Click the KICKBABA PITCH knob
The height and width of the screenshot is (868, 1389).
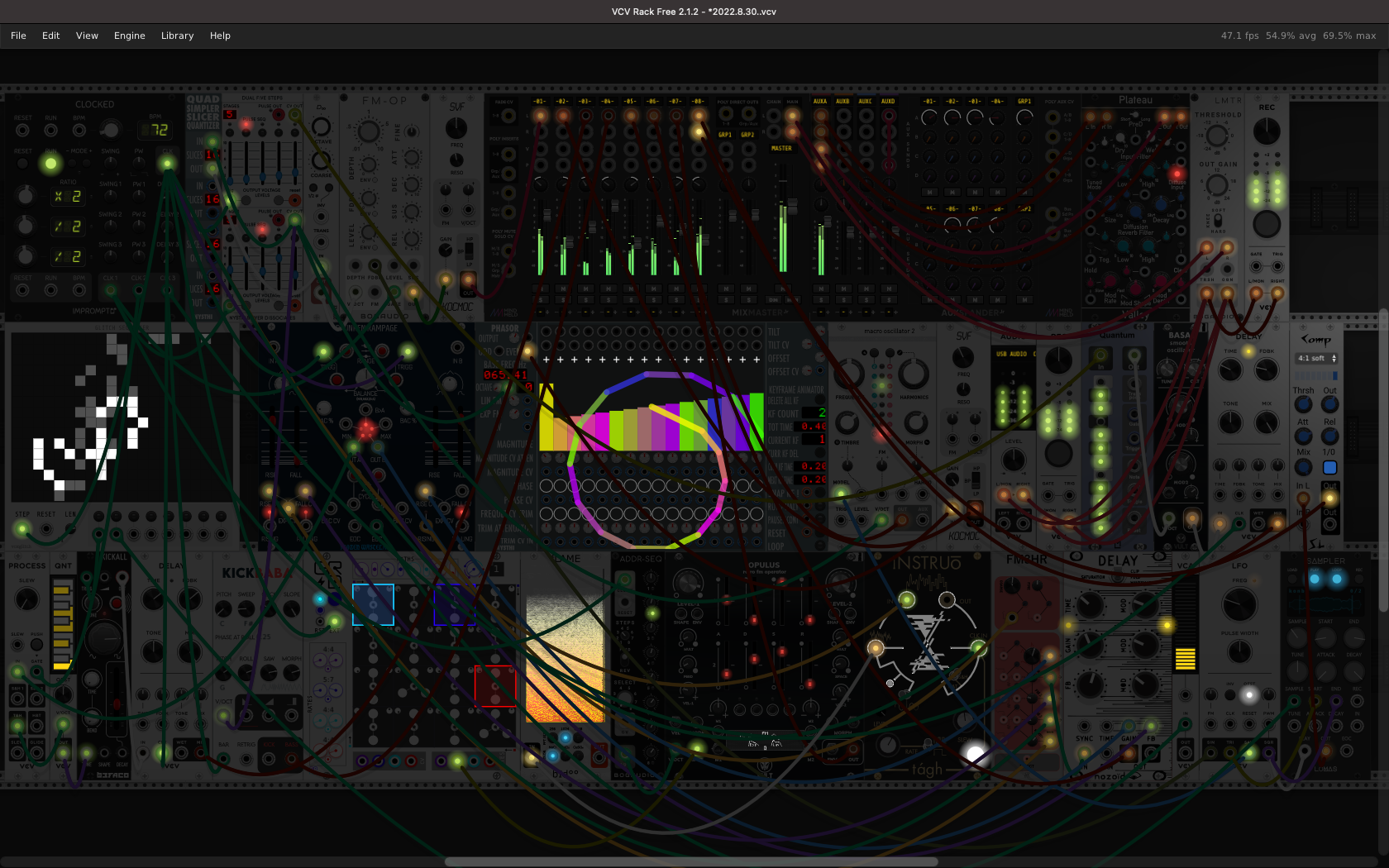(x=224, y=609)
